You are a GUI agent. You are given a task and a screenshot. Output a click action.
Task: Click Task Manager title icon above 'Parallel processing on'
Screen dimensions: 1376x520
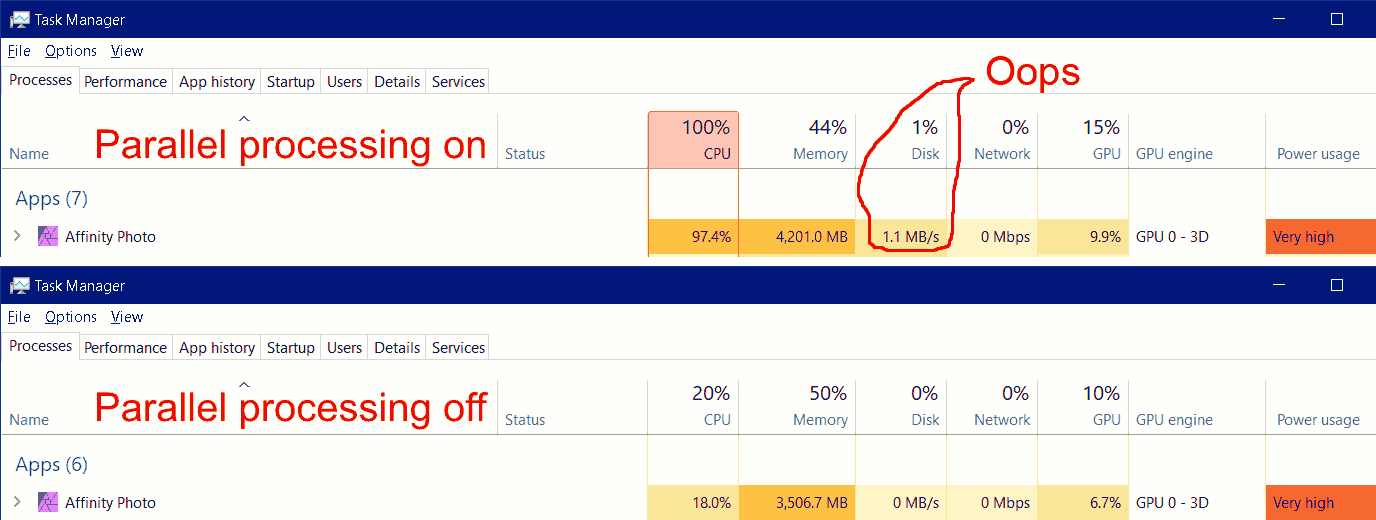[19, 19]
